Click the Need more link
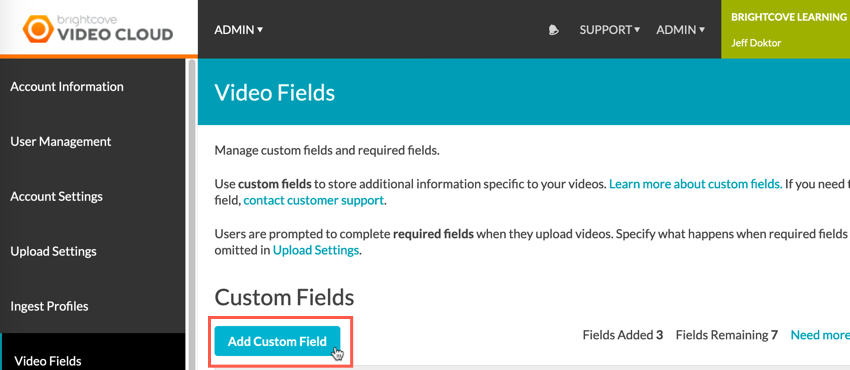The width and height of the screenshot is (850, 370). point(820,335)
